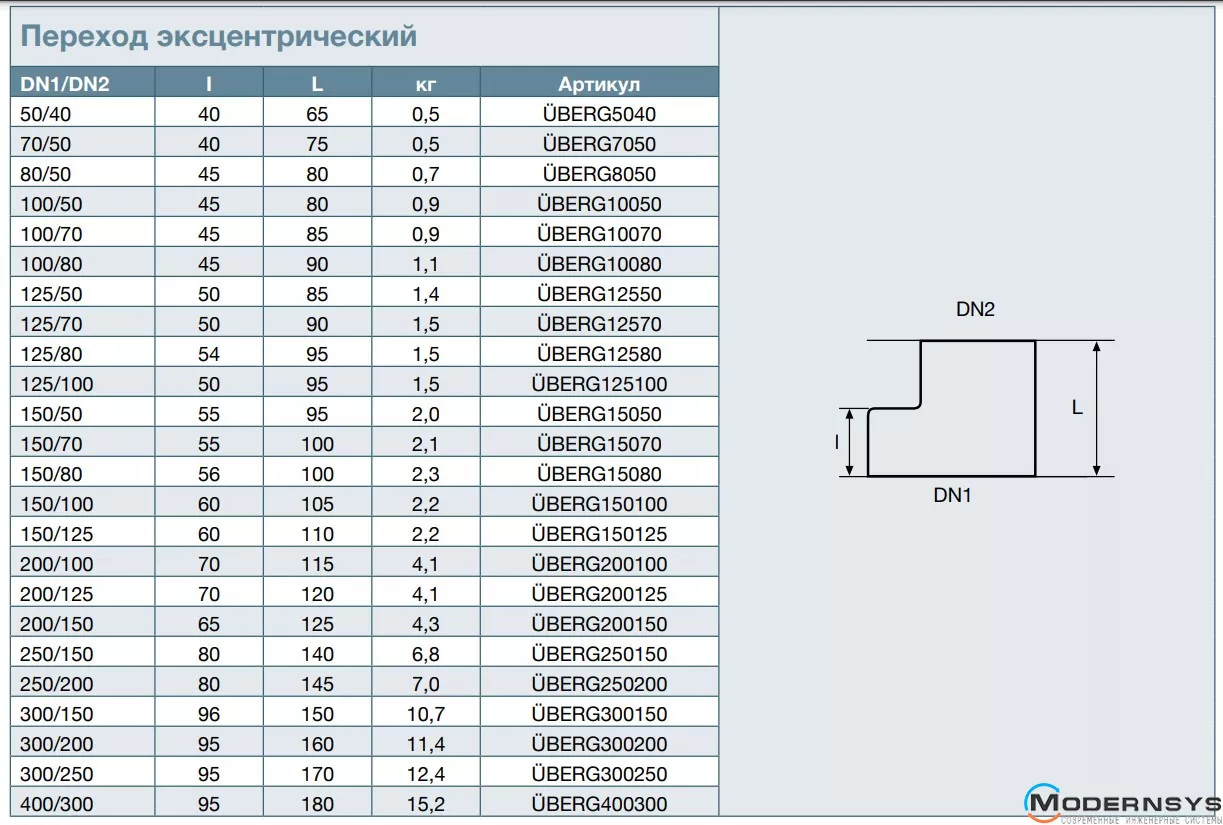Screen dimensions: 1223x825
Task: Click the 15,2 weight value
Action: (426, 804)
